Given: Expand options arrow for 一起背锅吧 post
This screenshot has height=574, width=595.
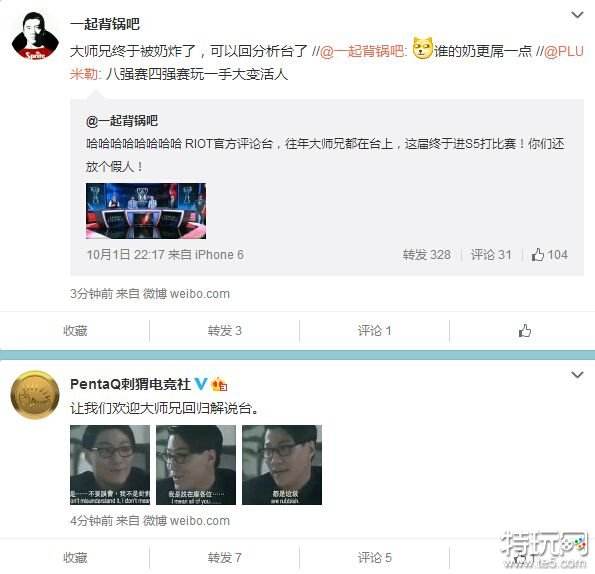Looking at the screenshot, I should point(577,15).
